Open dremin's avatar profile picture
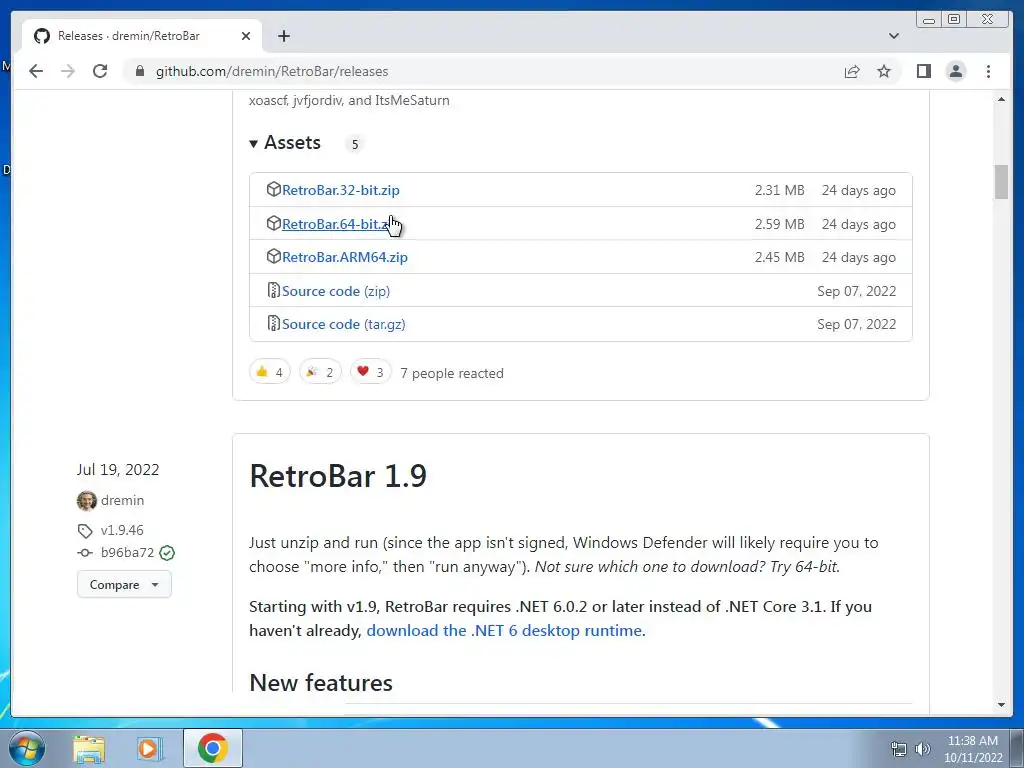Screen dimensions: 1024x768 pyautogui.click(x=86, y=501)
